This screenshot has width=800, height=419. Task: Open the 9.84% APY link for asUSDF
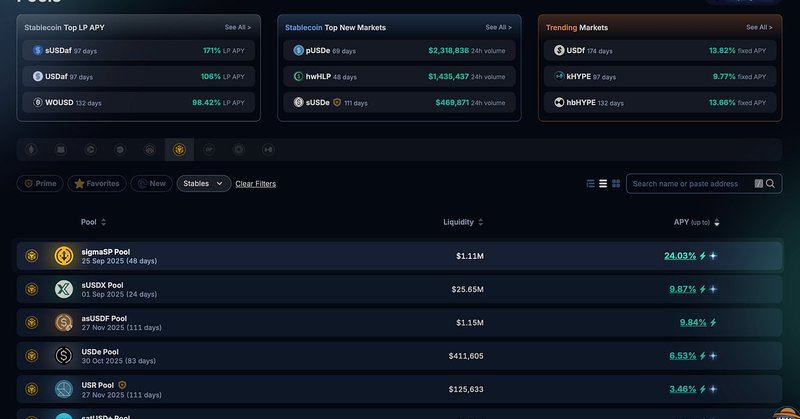pyautogui.click(x=693, y=323)
